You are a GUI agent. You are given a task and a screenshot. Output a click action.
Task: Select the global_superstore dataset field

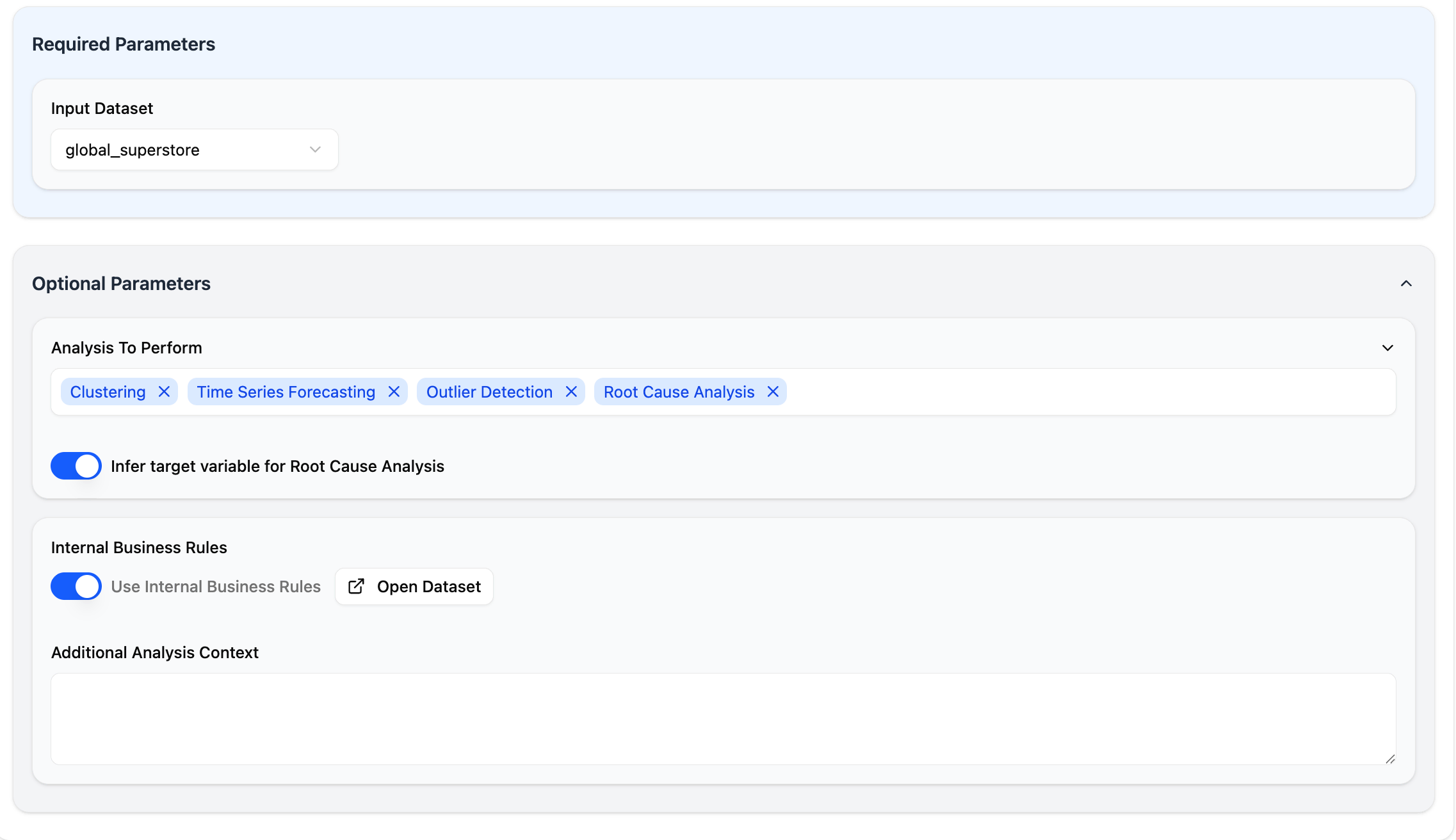pyautogui.click(x=193, y=149)
